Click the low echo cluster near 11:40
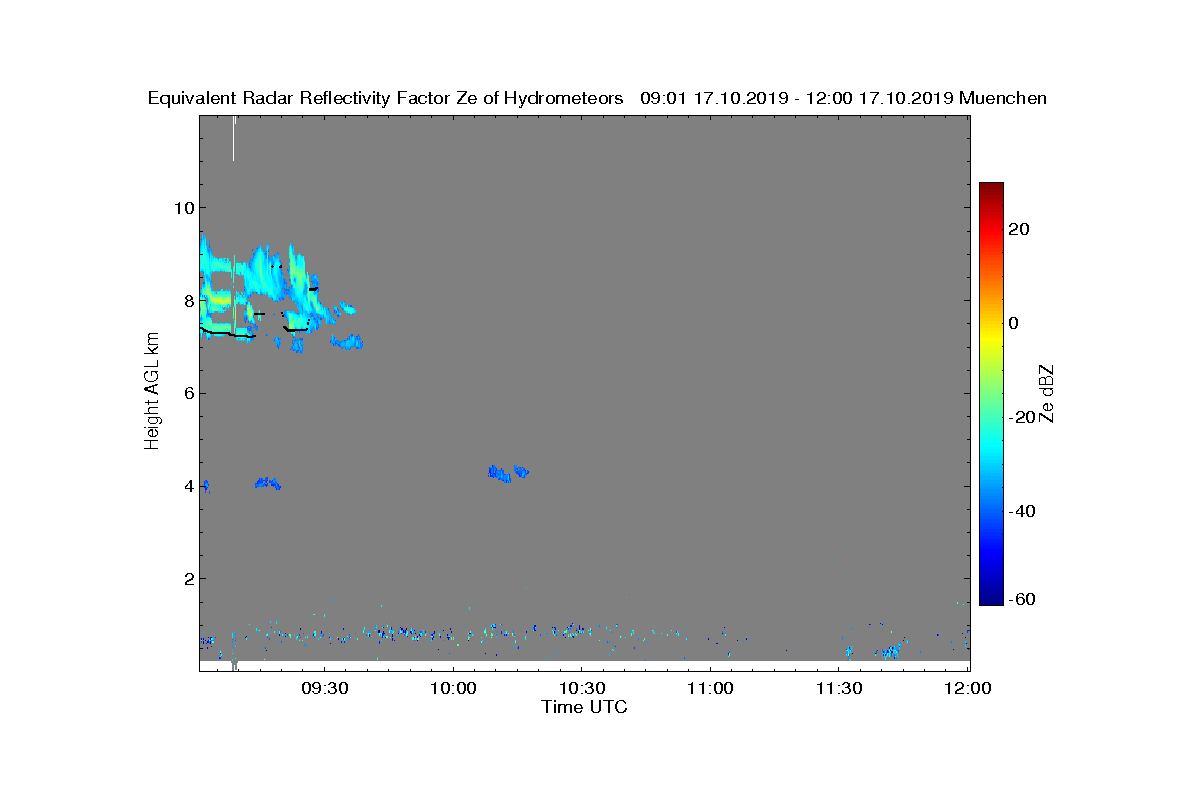The height and width of the screenshot is (800, 1200). [x=889, y=650]
